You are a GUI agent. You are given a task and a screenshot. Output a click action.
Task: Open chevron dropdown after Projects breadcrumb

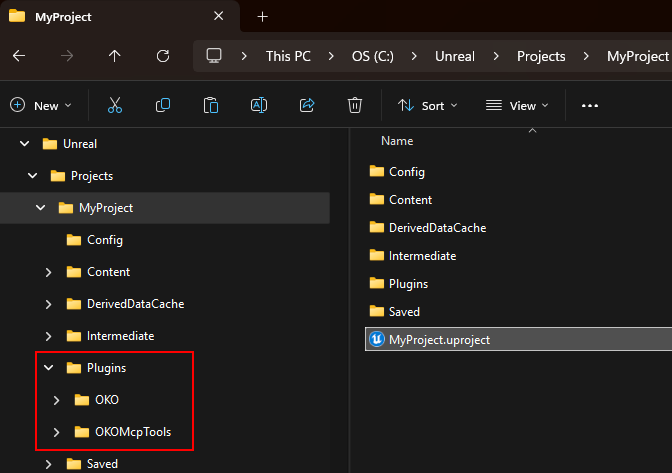pyautogui.click(x=586, y=56)
